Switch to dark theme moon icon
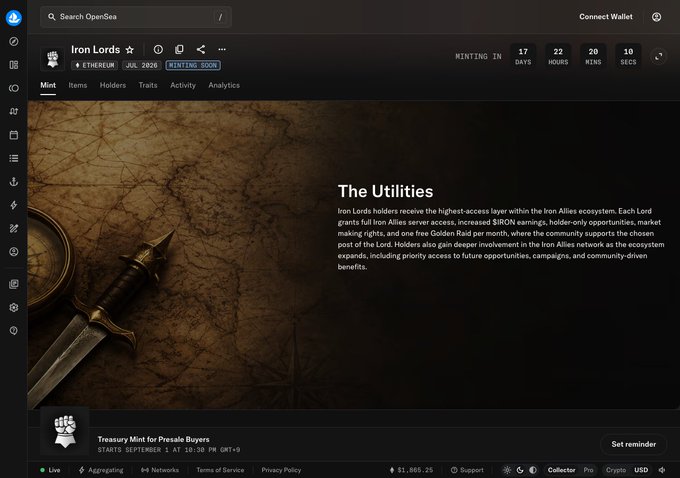The height and width of the screenshot is (478, 680). [x=520, y=470]
